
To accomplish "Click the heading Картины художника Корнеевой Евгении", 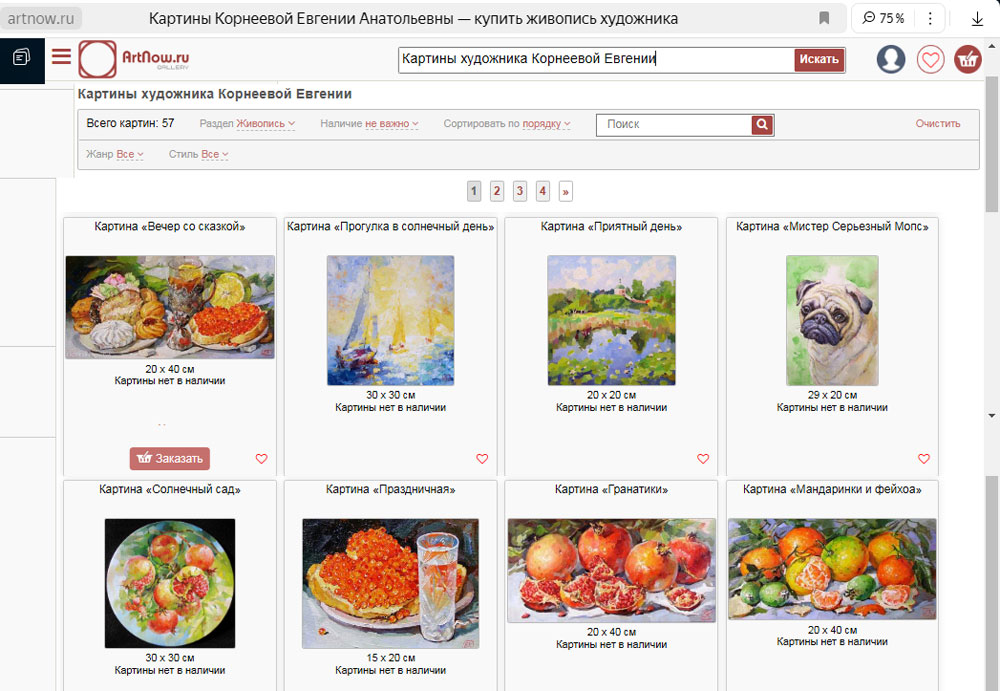I will click(214, 94).
